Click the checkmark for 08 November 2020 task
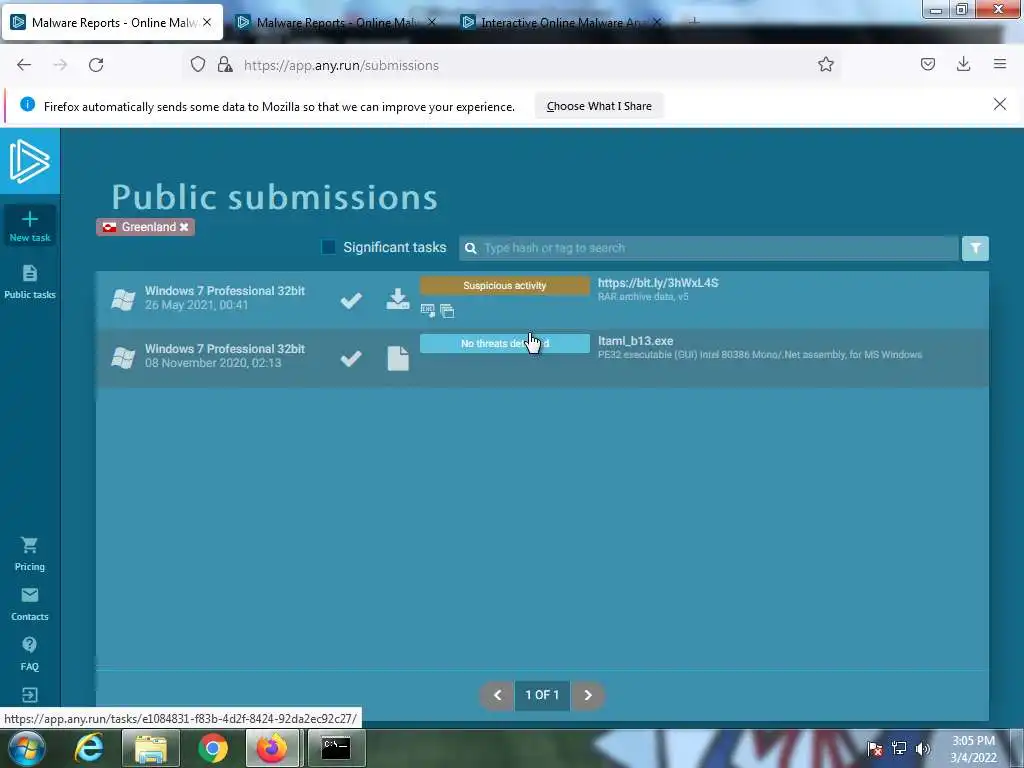Viewport: 1024px width, 768px height. point(351,358)
